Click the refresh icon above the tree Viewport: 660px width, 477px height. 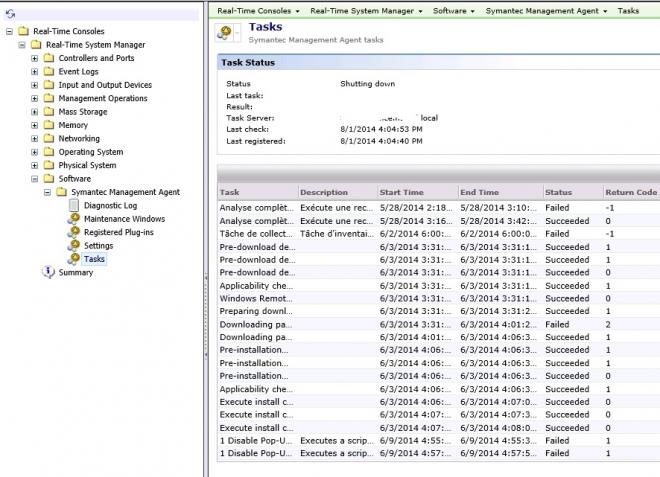10,14
